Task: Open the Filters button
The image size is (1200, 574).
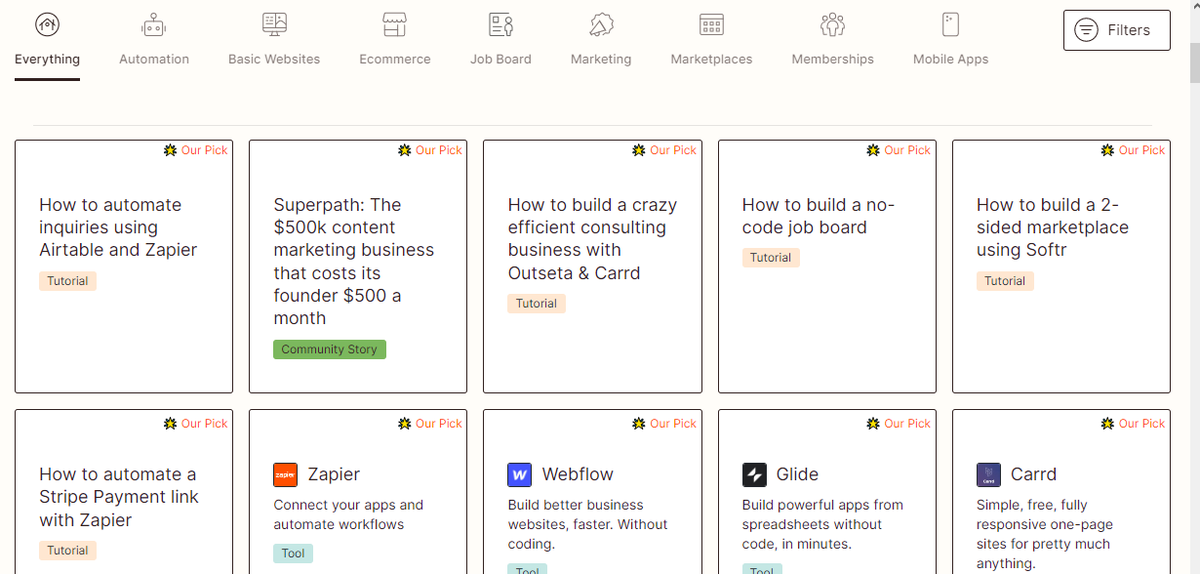Action: pyautogui.click(x=1117, y=30)
